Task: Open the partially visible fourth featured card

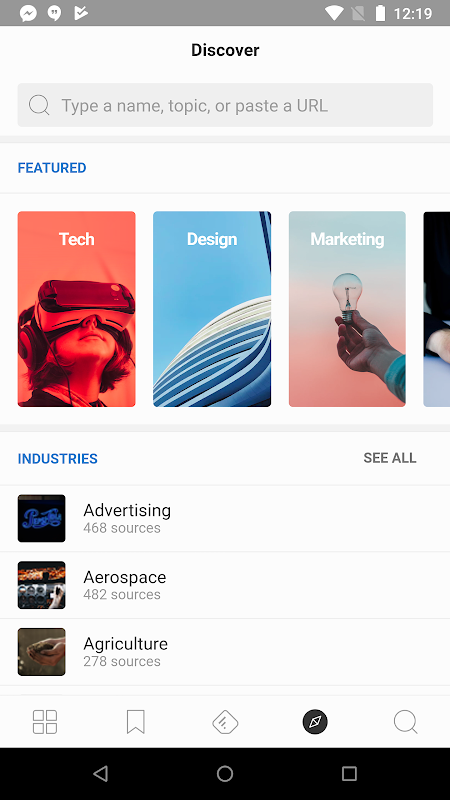Action: pyautogui.click(x=437, y=309)
